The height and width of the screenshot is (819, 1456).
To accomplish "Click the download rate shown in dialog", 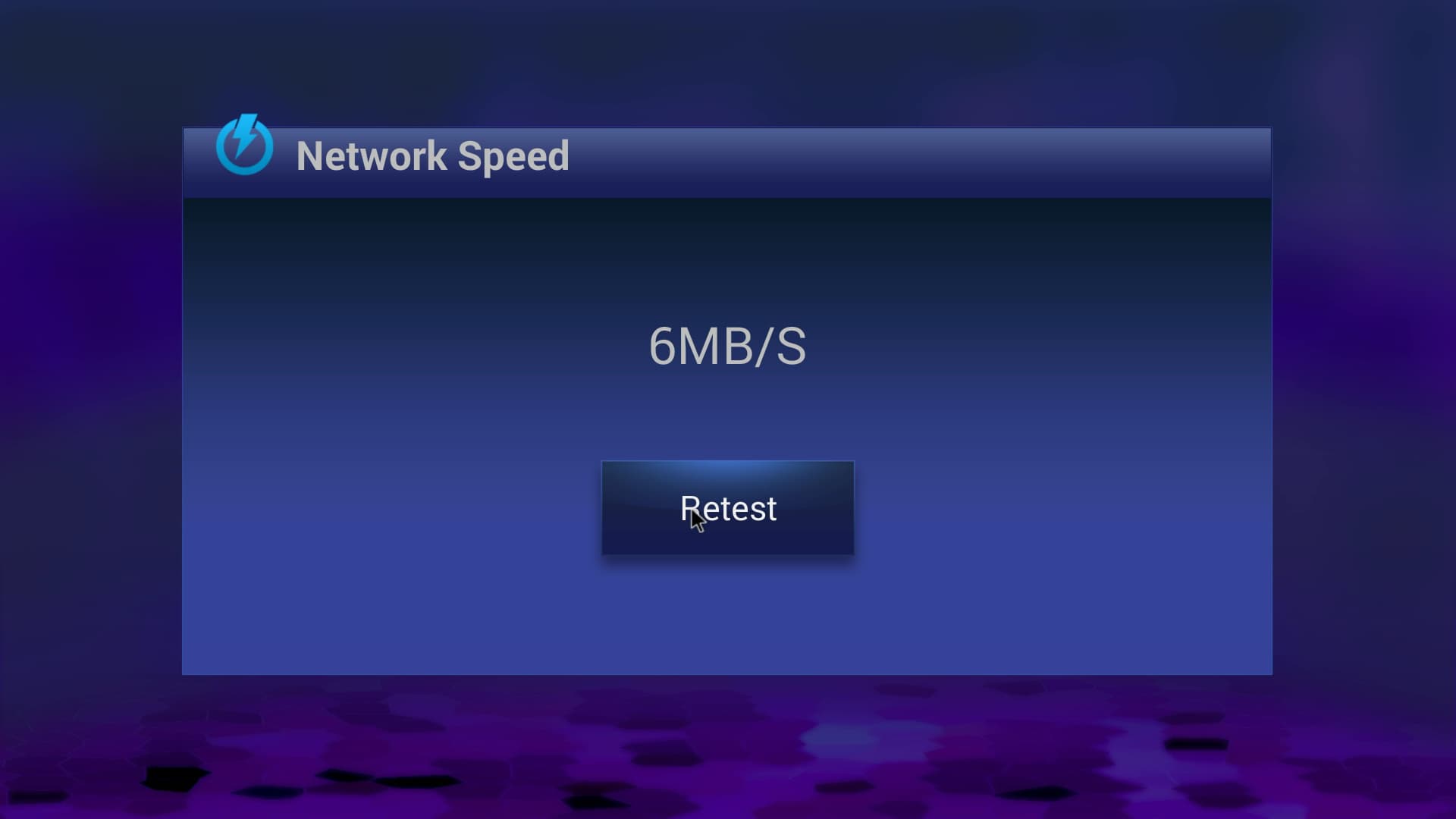I will pyautogui.click(x=727, y=347).
